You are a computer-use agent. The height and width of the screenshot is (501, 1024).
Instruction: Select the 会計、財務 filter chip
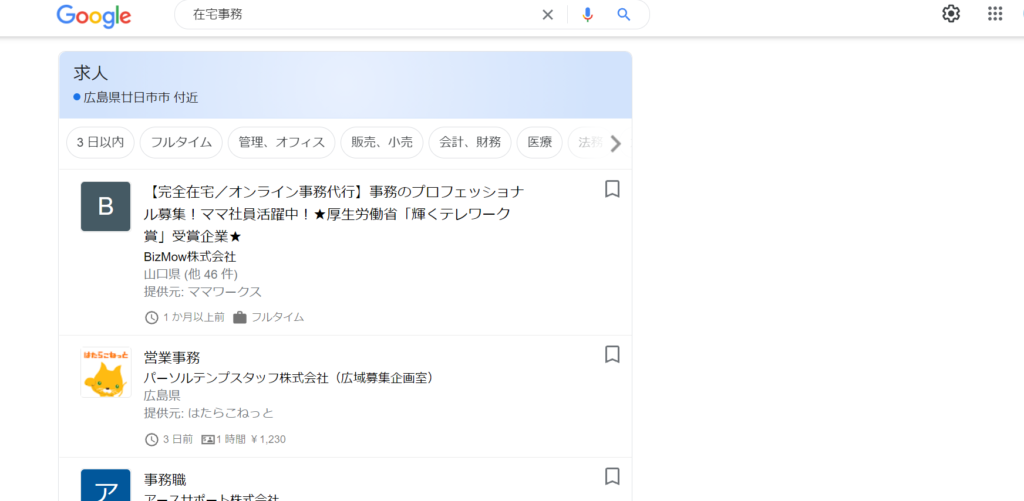click(470, 142)
